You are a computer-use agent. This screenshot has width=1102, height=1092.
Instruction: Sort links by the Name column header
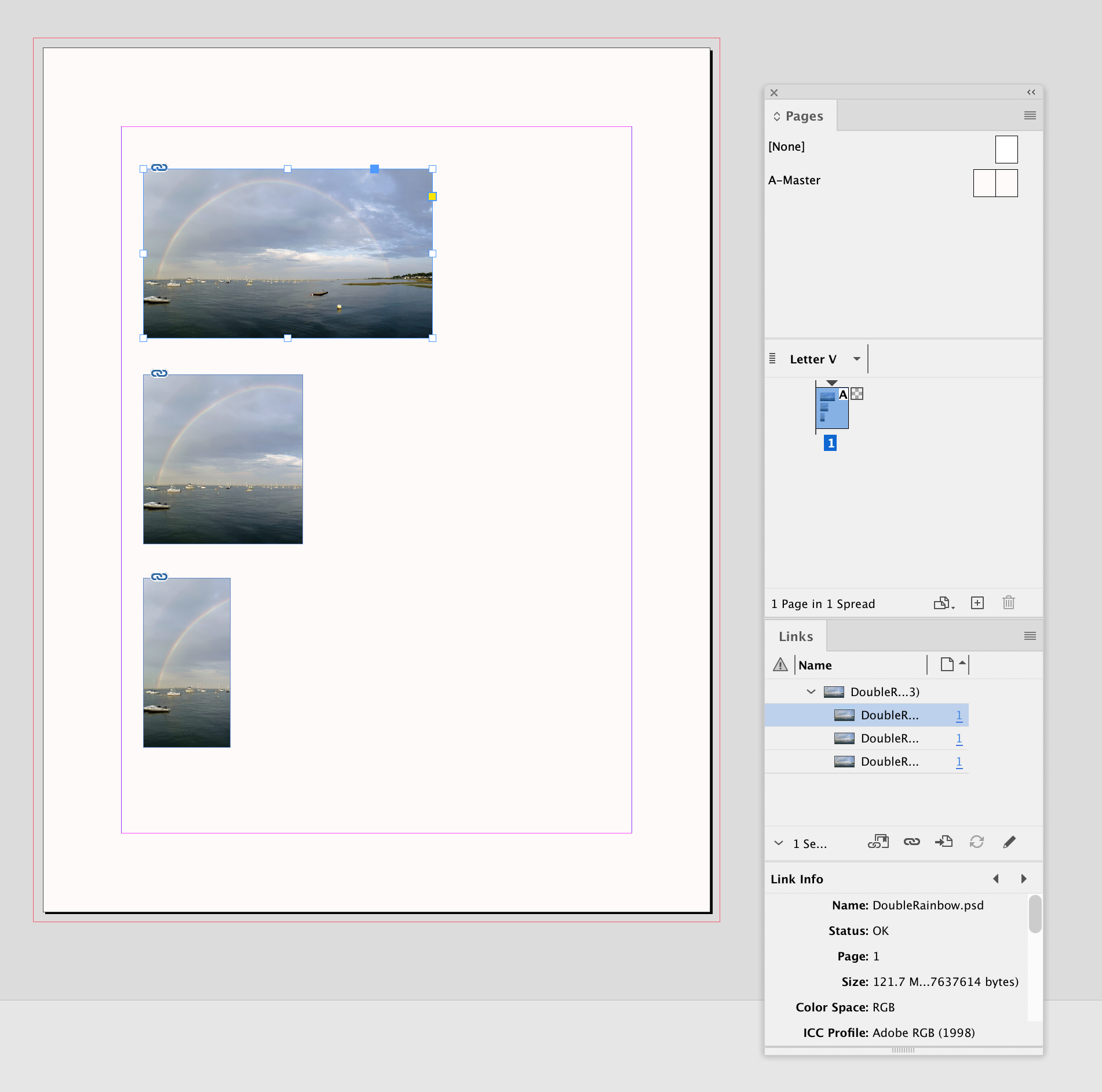tap(815, 665)
